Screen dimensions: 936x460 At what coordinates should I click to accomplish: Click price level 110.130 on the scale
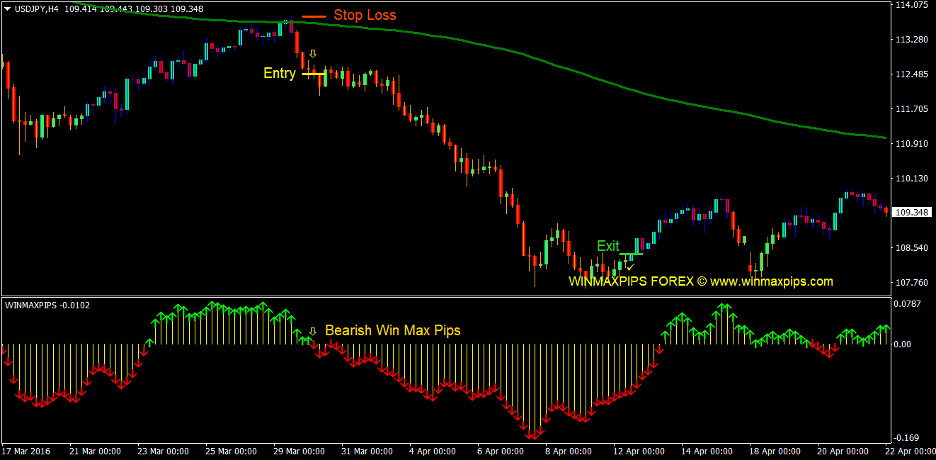click(911, 178)
